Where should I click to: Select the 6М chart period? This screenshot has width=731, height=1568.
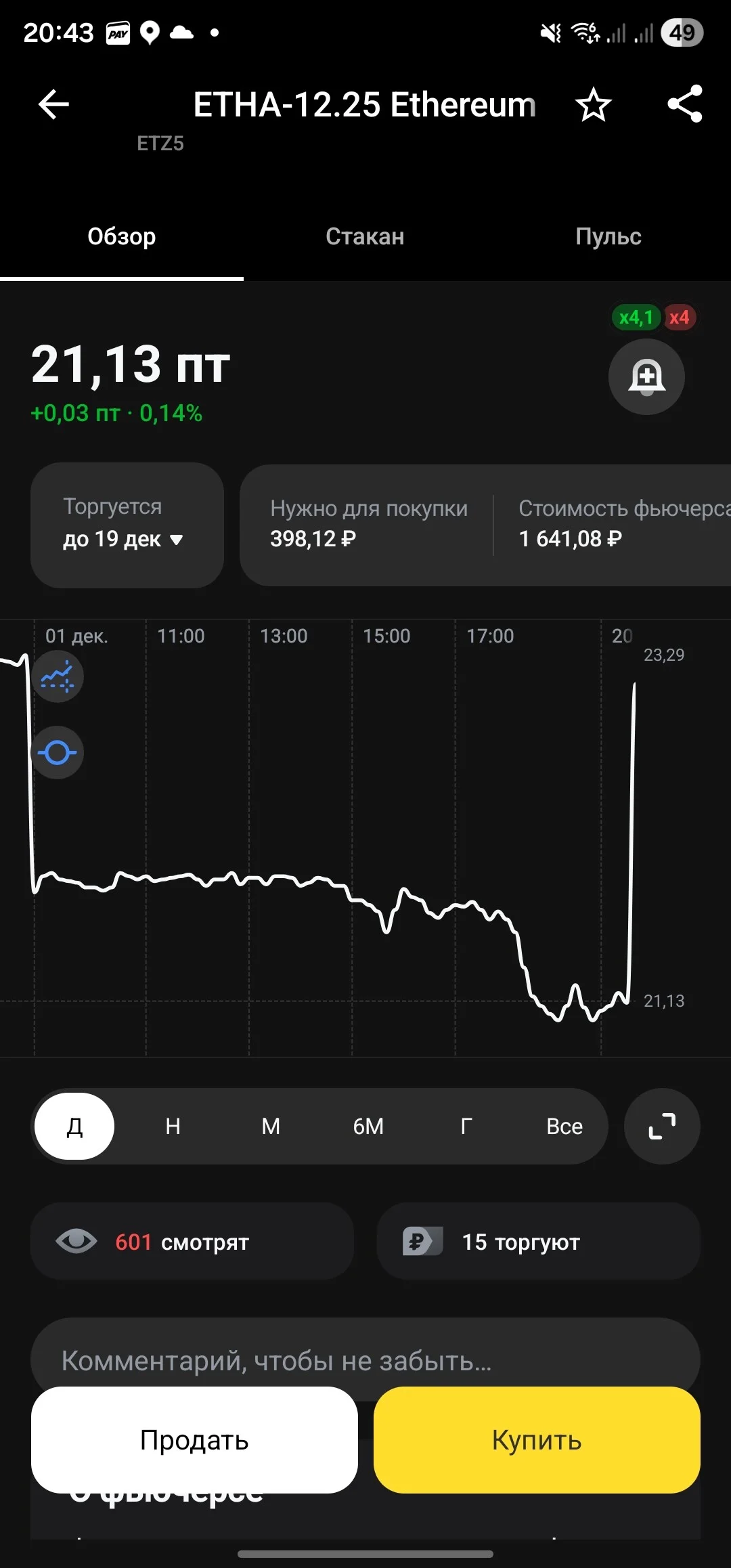click(368, 1126)
